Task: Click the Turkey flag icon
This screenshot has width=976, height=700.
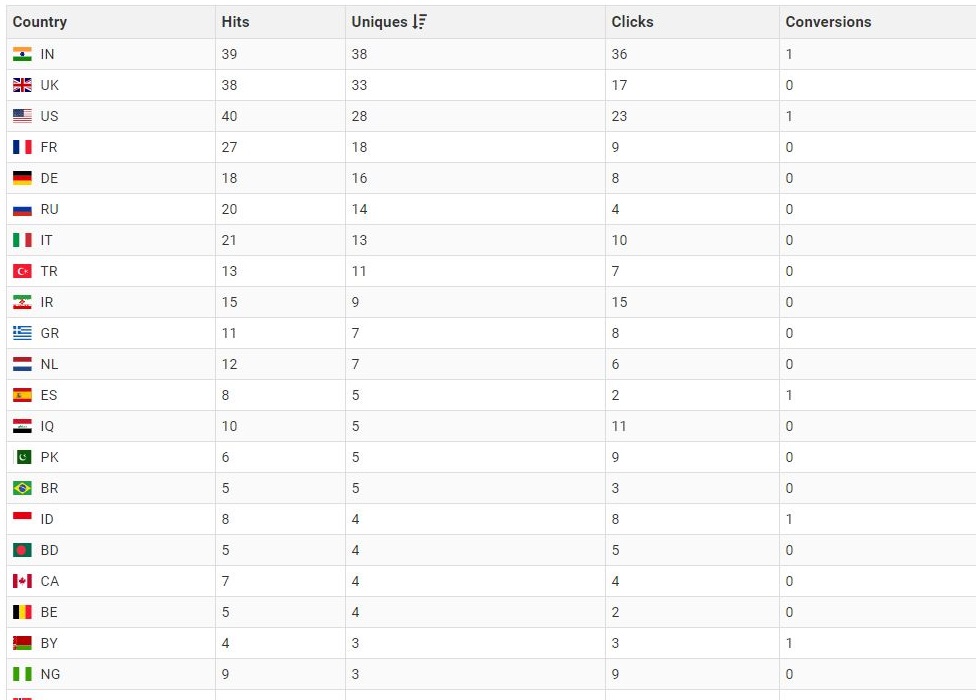Action: click(x=22, y=271)
